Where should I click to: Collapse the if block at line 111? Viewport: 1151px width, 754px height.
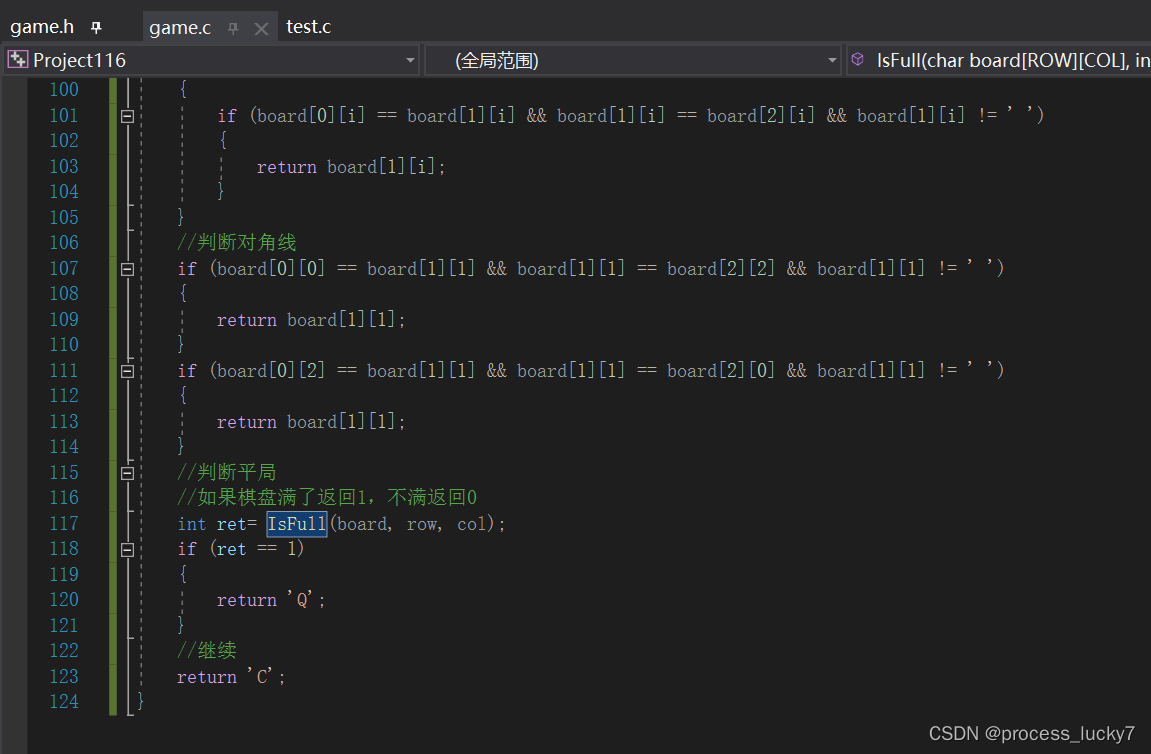pos(127,371)
